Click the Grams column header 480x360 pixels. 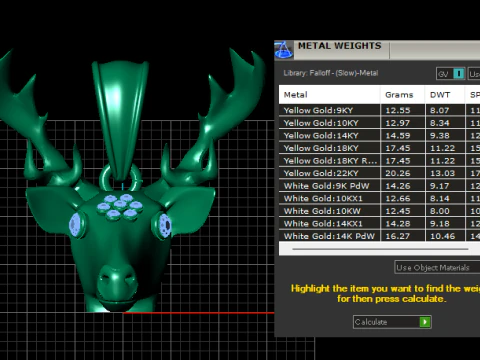[403, 95]
